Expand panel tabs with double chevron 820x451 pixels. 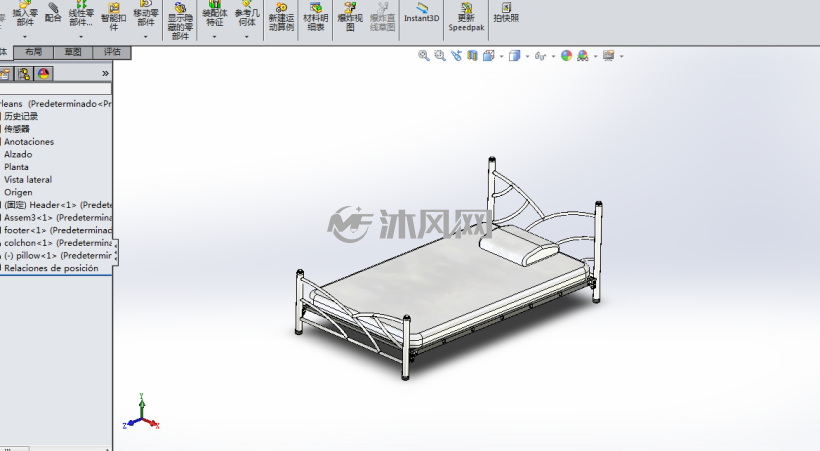[105, 74]
